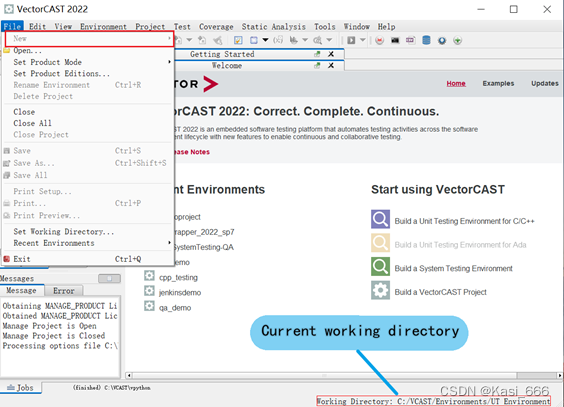This screenshot has height=407, width=564.
Task: Click the Home link on Welcome page
Action: [456, 83]
